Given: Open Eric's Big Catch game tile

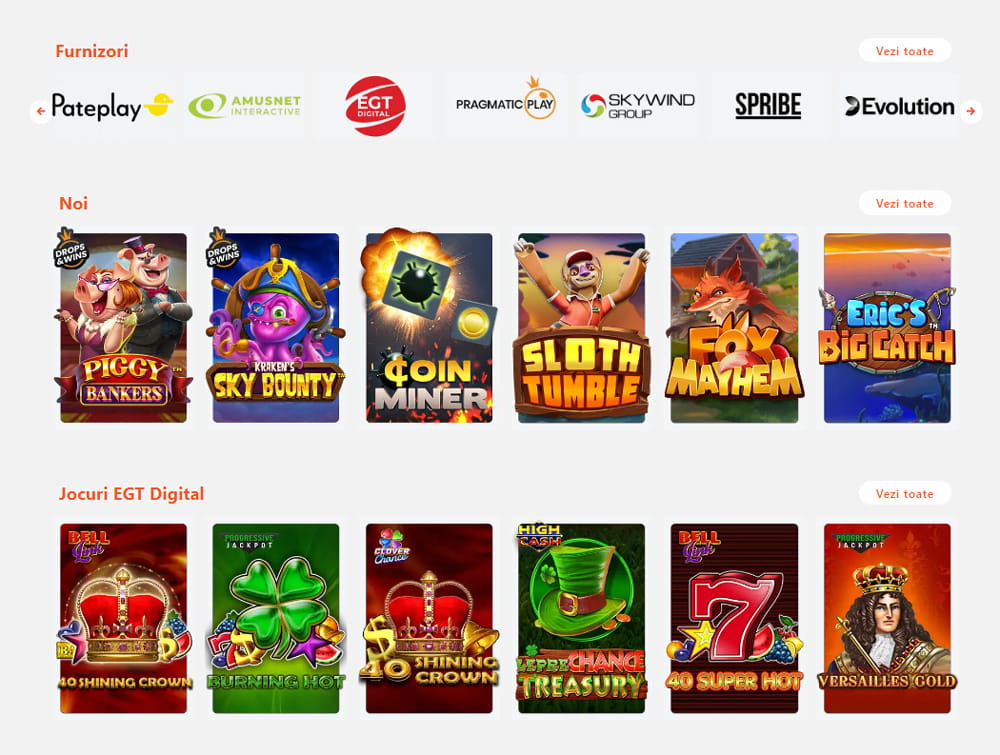Looking at the screenshot, I should click(x=887, y=328).
